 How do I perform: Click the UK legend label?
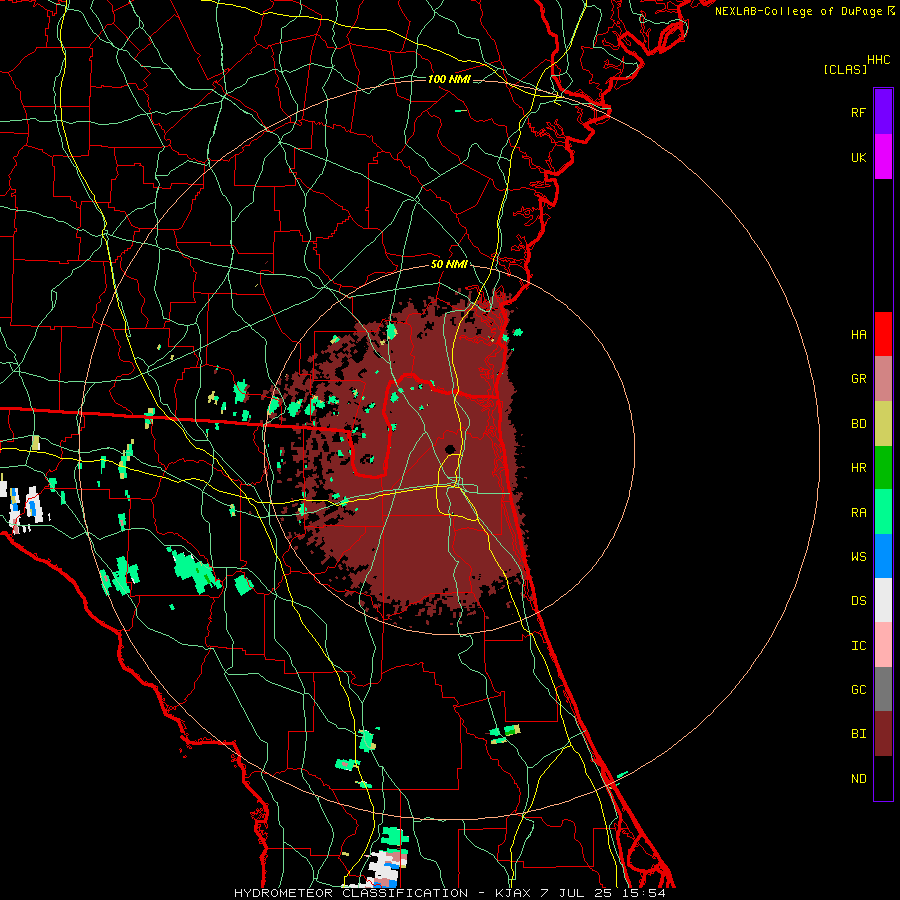tap(858, 158)
